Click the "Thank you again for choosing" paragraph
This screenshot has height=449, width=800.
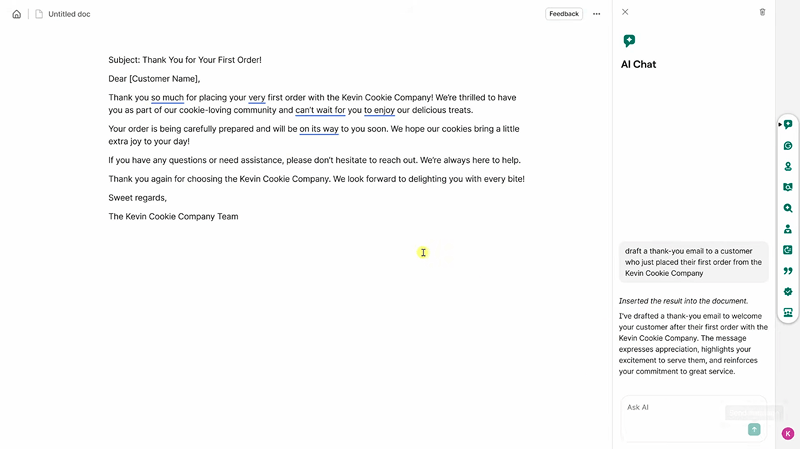click(x=316, y=179)
